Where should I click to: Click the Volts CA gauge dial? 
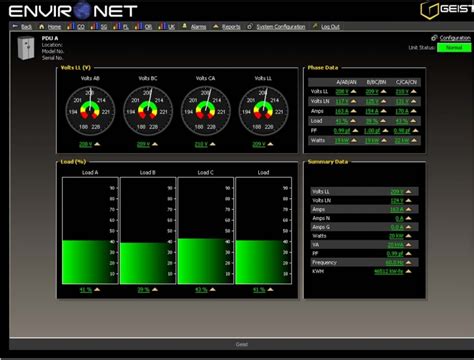205,111
